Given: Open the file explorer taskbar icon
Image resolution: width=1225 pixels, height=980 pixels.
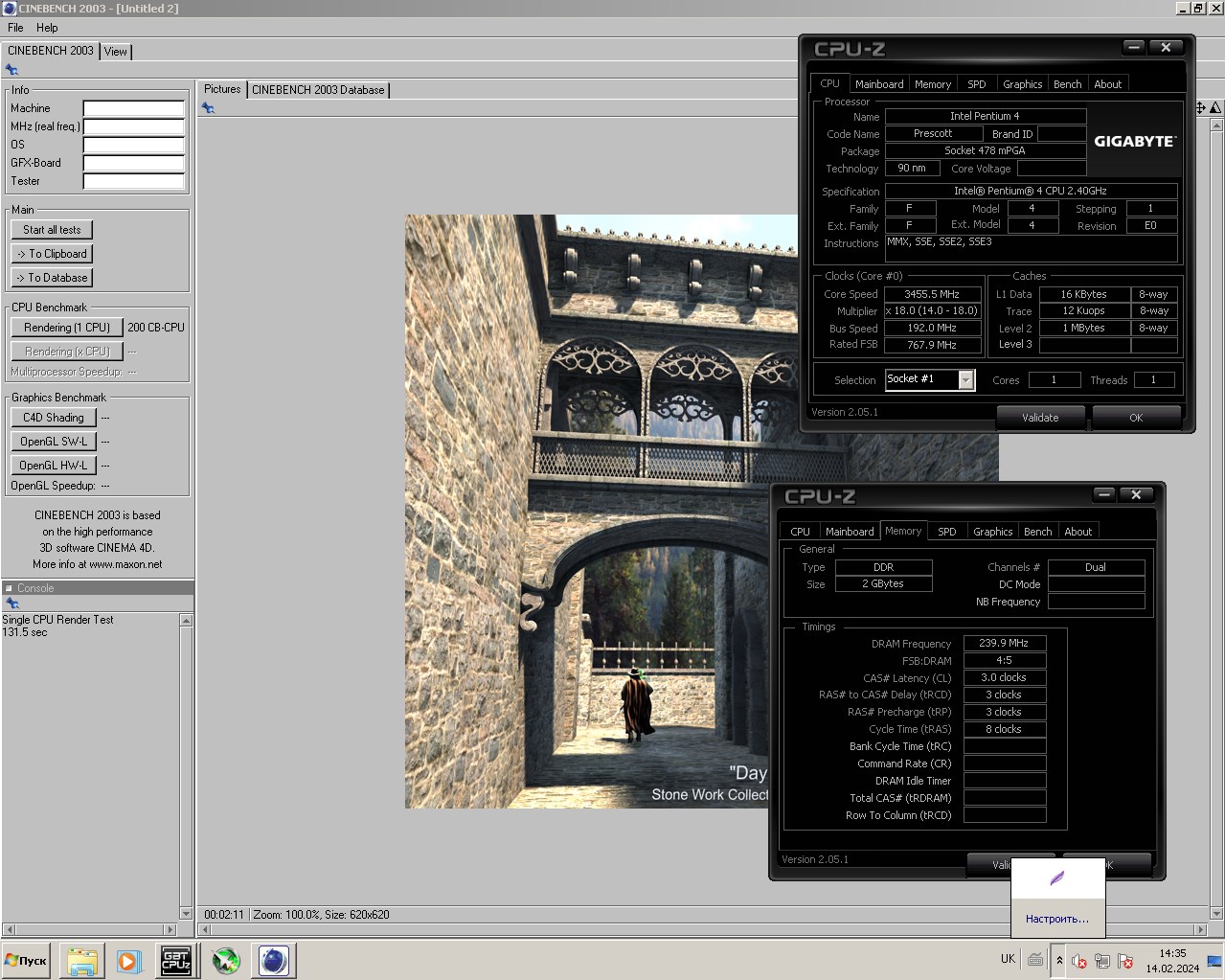Looking at the screenshot, I should click(82, 961).
